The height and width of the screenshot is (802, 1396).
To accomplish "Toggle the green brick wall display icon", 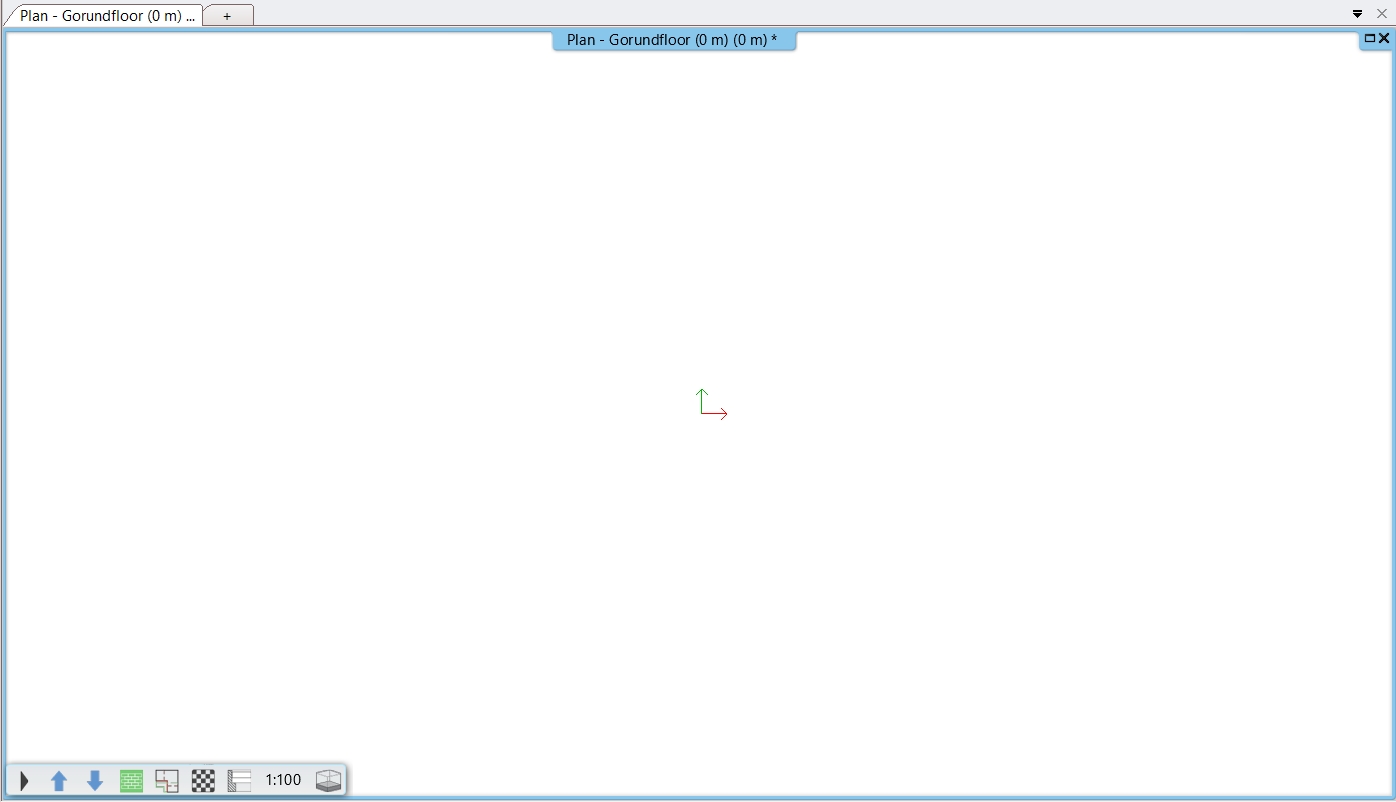I will 131,781.
